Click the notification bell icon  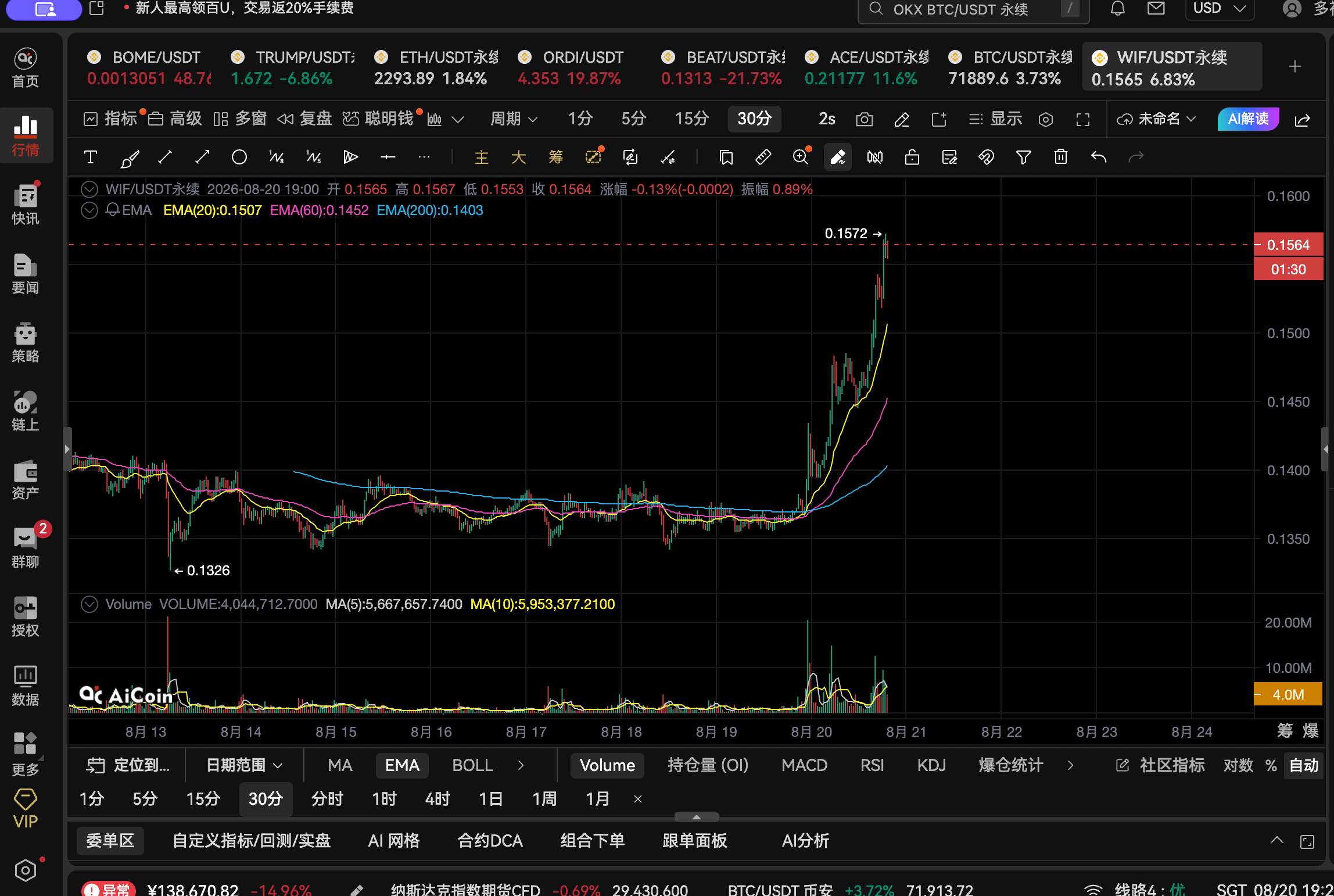pos(1118,9)
